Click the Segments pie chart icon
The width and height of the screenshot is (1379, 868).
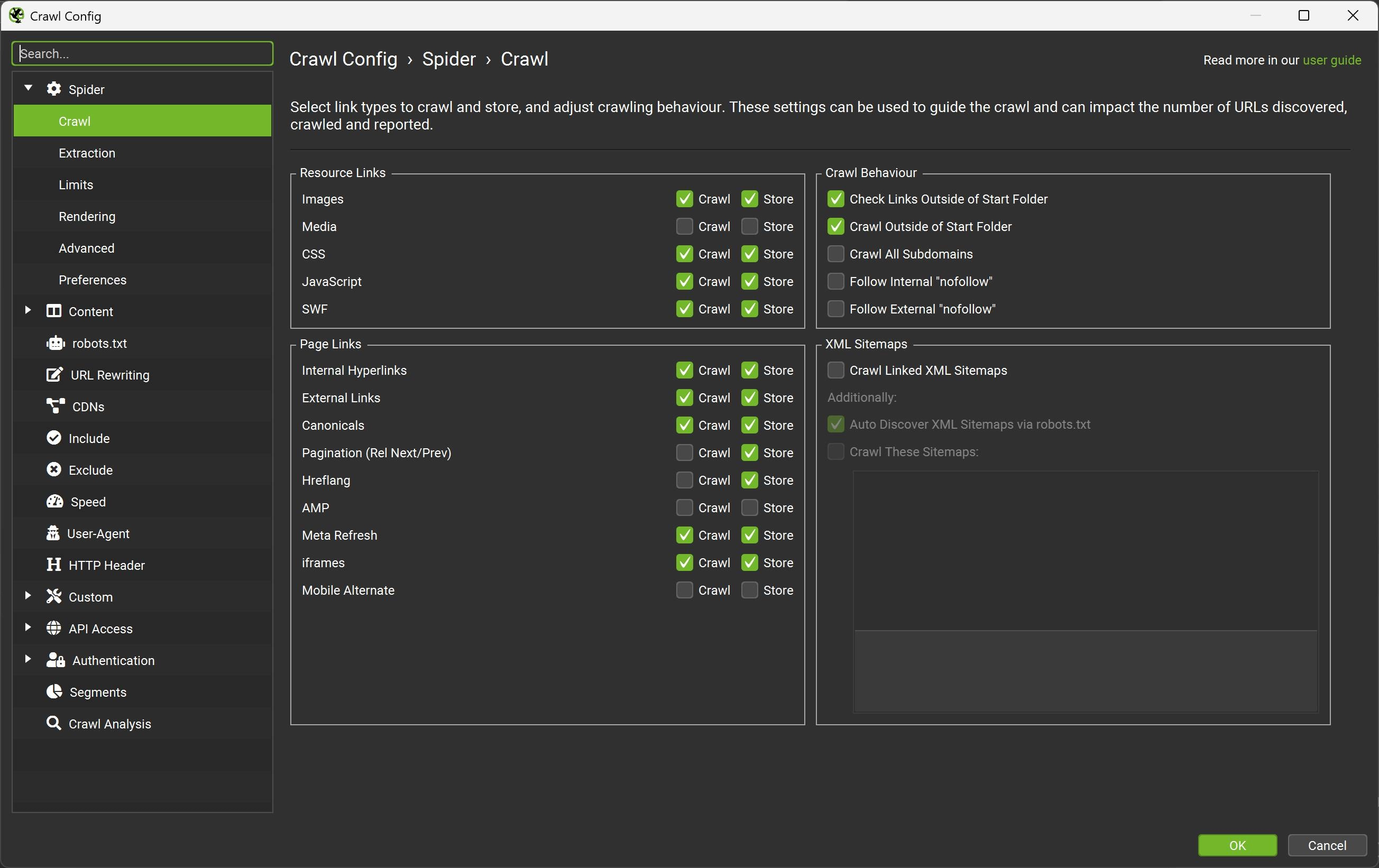54,691
